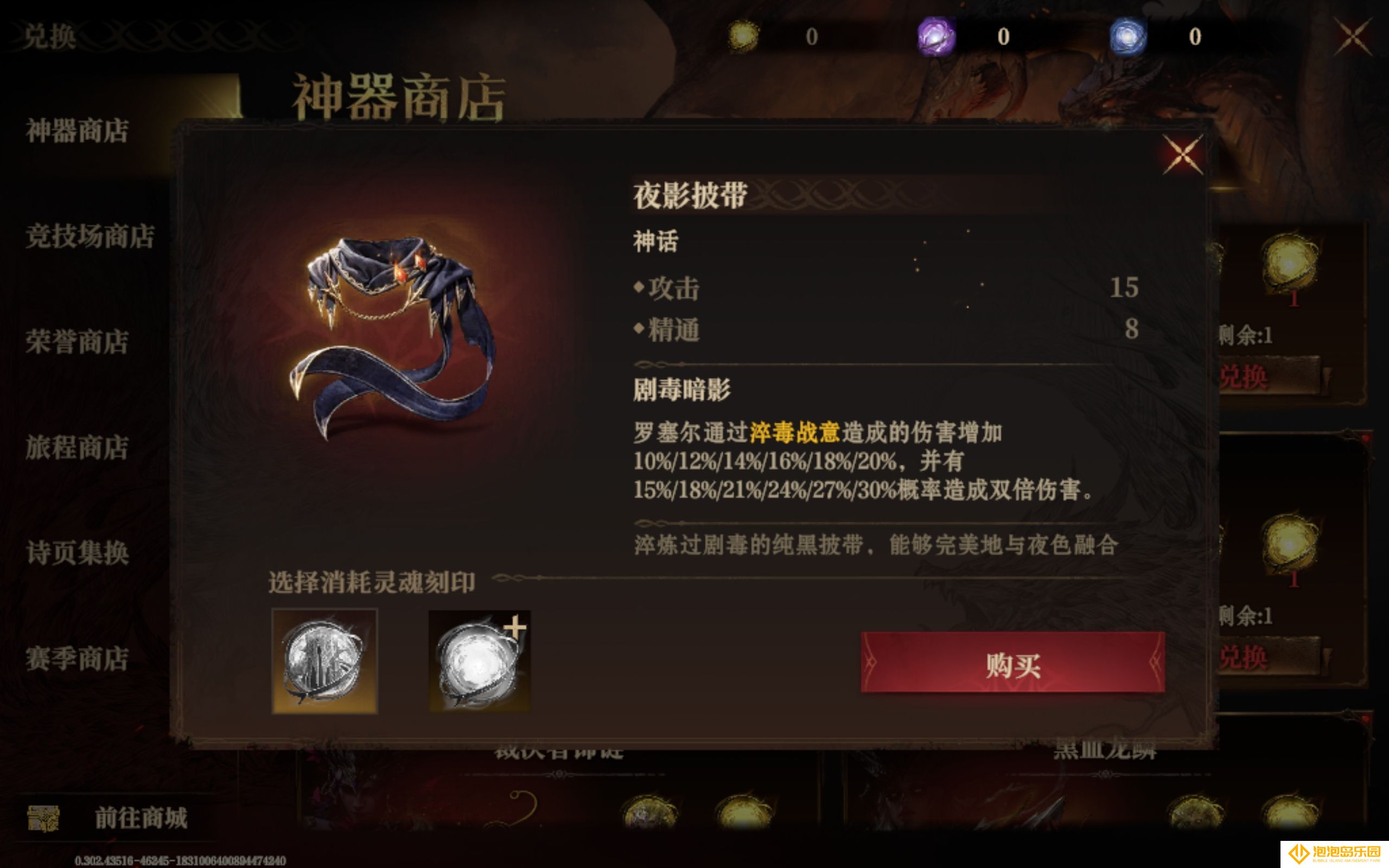Screen dimensions: 1389x868
Task: Click the purple orb currency icon
Action: point(935,36)
